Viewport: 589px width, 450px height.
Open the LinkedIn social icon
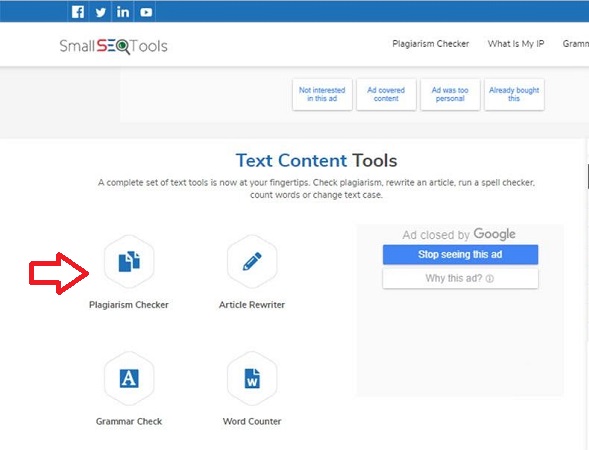(123, 12)
